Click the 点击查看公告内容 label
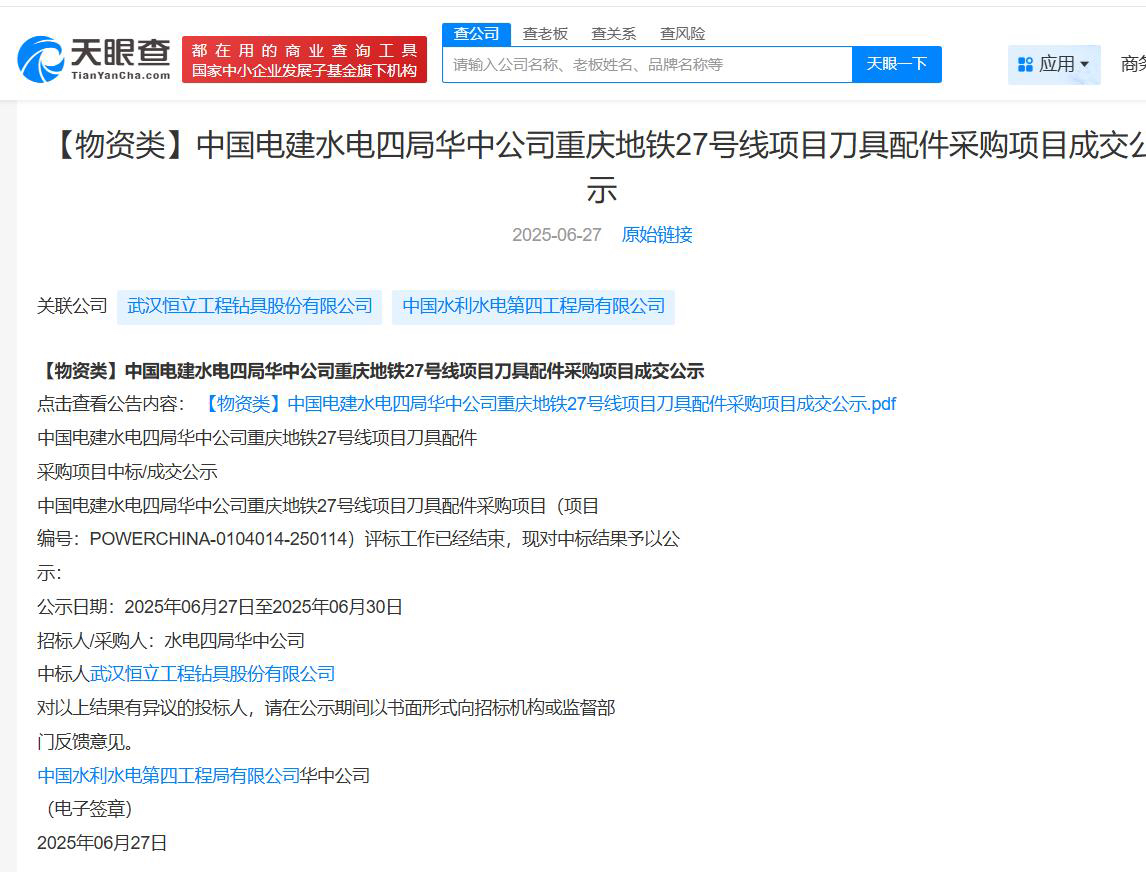This screenshot has width=1146, height=872. click(112, 404)
